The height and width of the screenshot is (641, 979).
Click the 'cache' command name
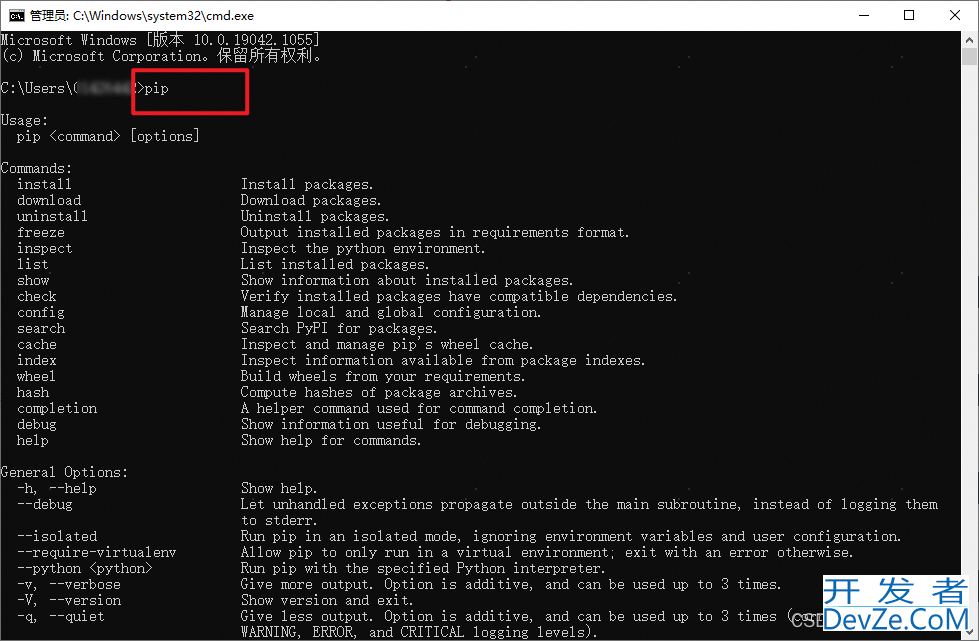(37, 345)
